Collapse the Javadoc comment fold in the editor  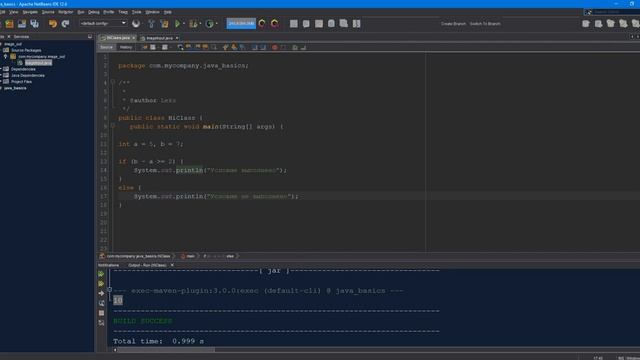tap(113, 82)
